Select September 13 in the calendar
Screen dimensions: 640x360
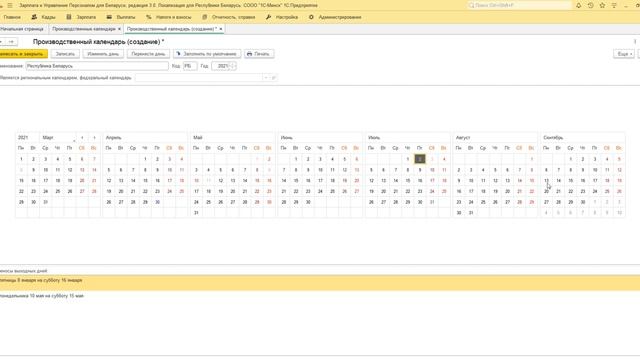click(546, 180)
